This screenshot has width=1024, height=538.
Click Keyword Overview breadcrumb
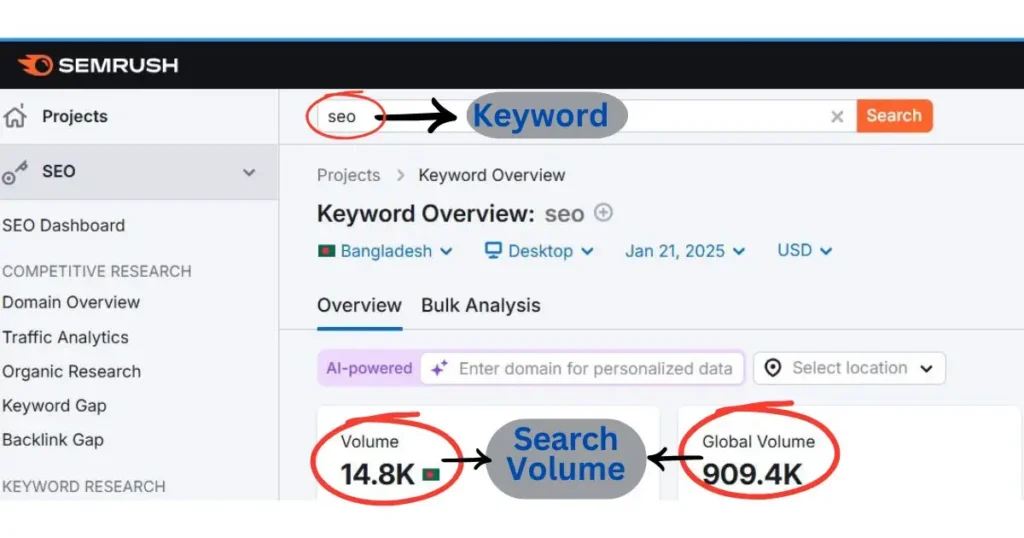[x=492, y=175]
